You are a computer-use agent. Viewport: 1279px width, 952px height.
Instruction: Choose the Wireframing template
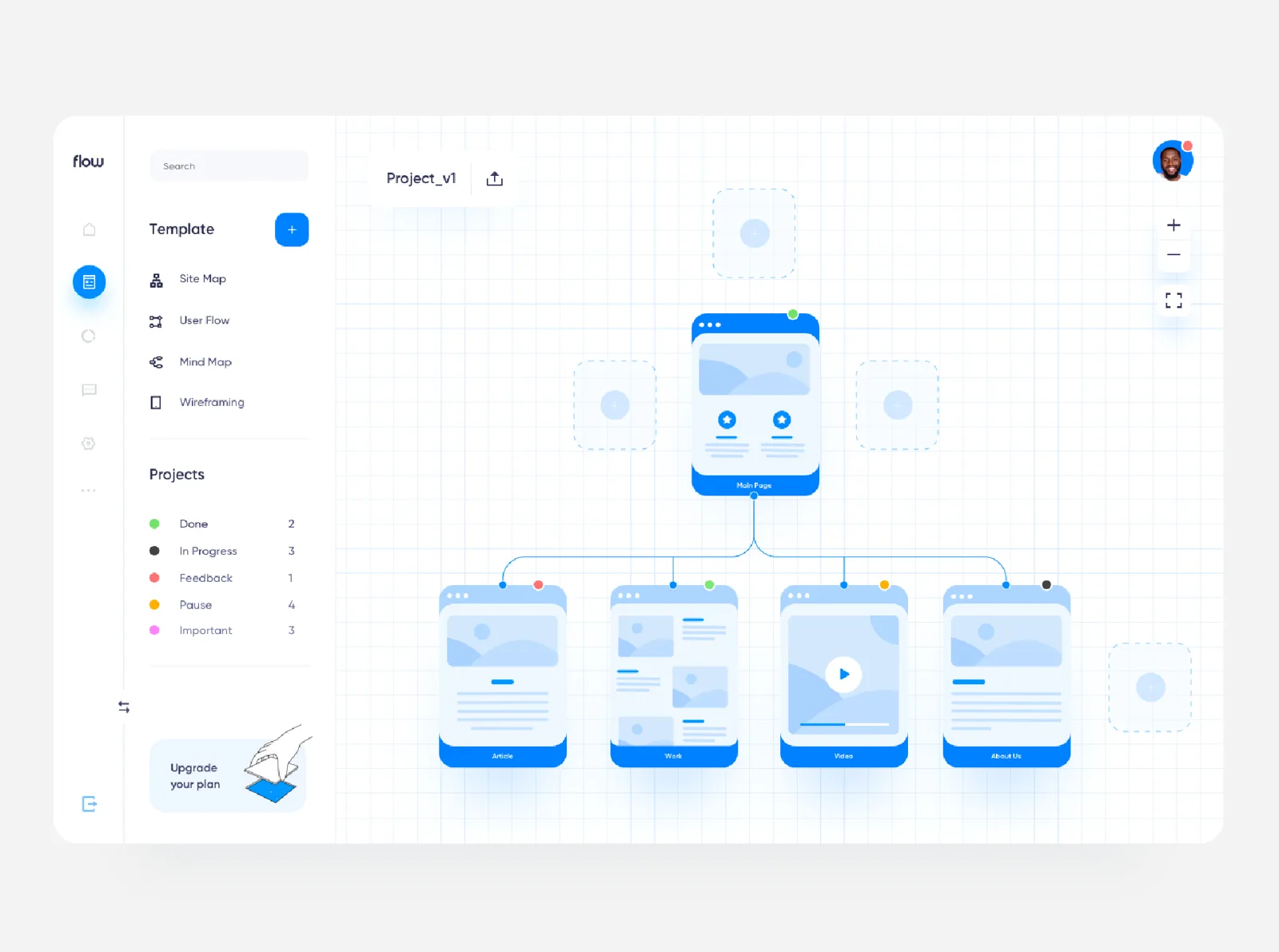[211, 402]
